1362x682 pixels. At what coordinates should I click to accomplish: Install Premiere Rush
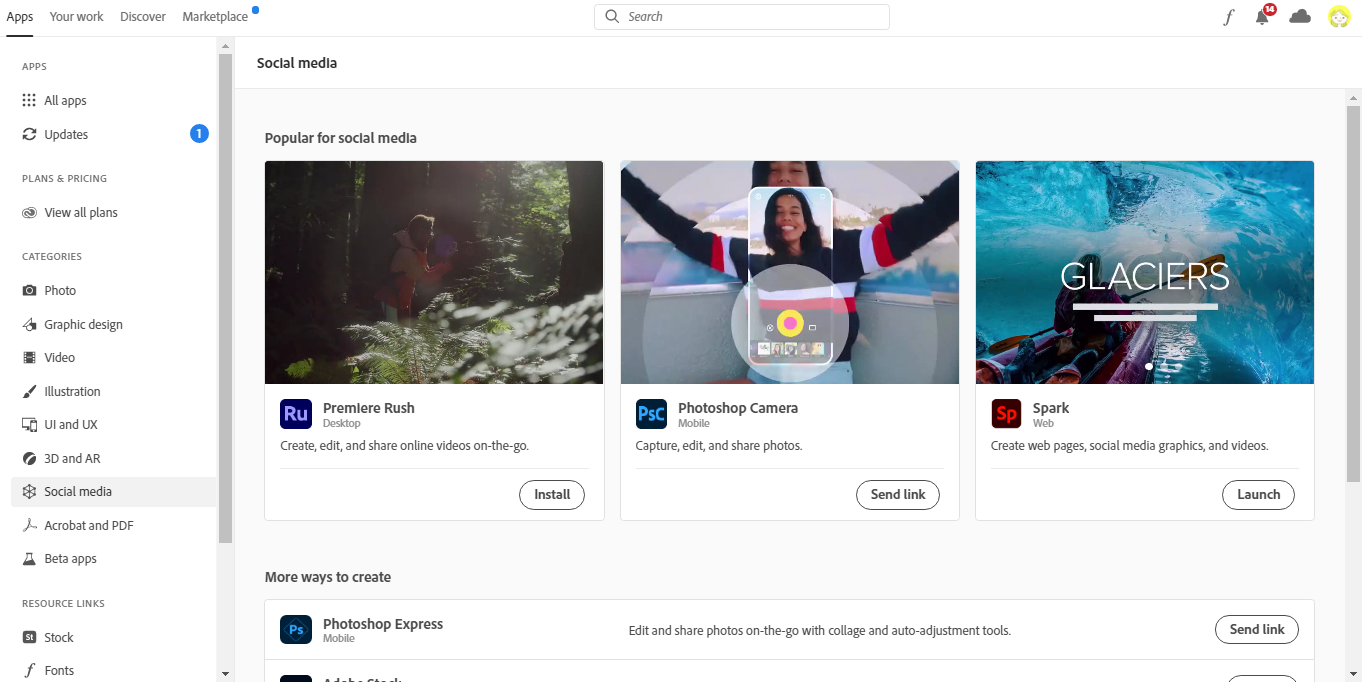coord(552,494)
